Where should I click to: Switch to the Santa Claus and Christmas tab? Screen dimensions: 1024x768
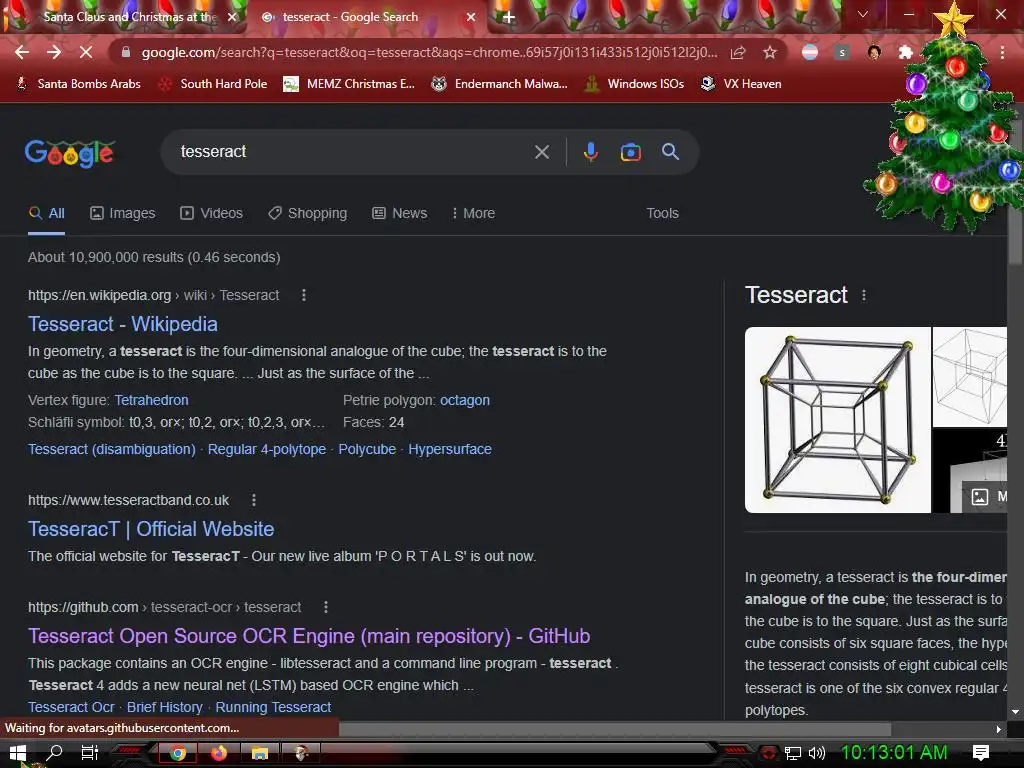pyautogui.click(x=124, y=18)
